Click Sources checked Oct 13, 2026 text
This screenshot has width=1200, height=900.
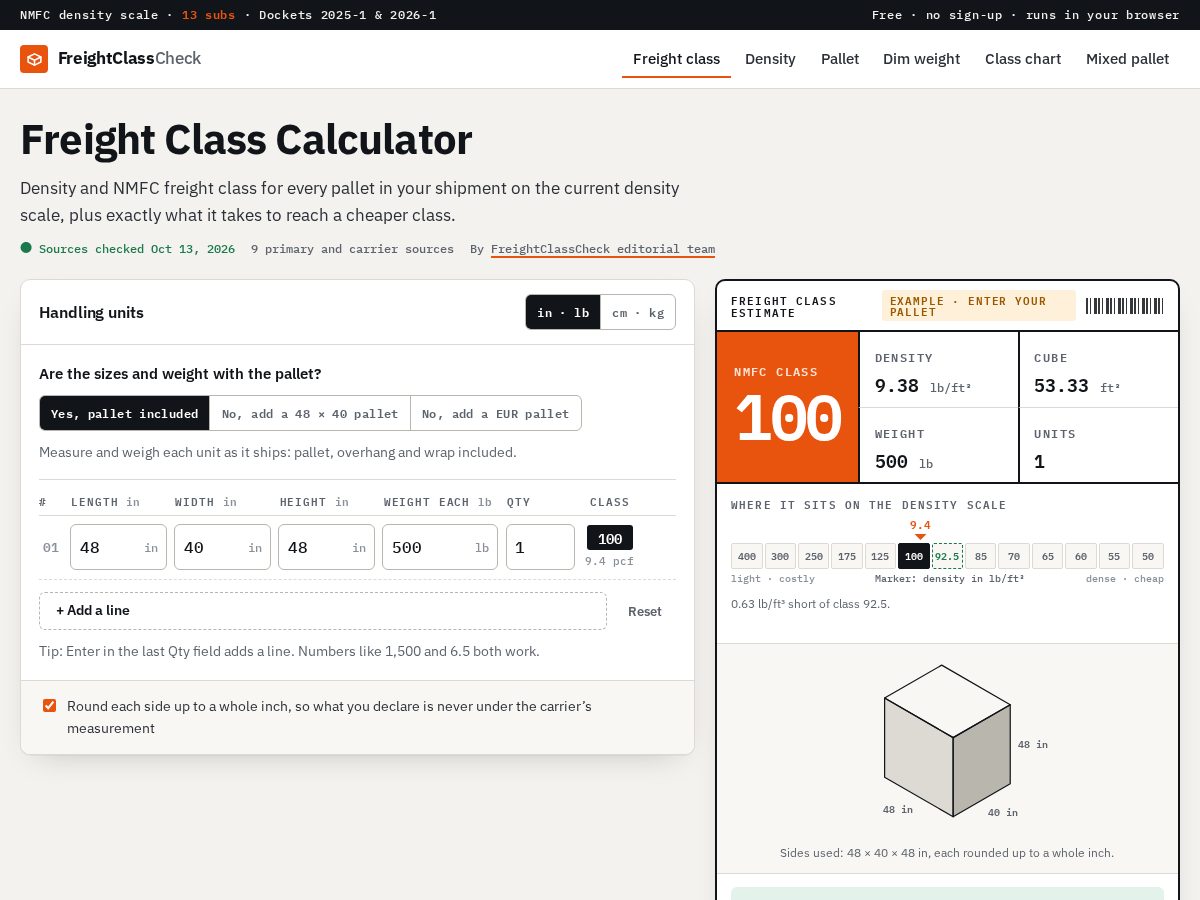pos(137,249)
